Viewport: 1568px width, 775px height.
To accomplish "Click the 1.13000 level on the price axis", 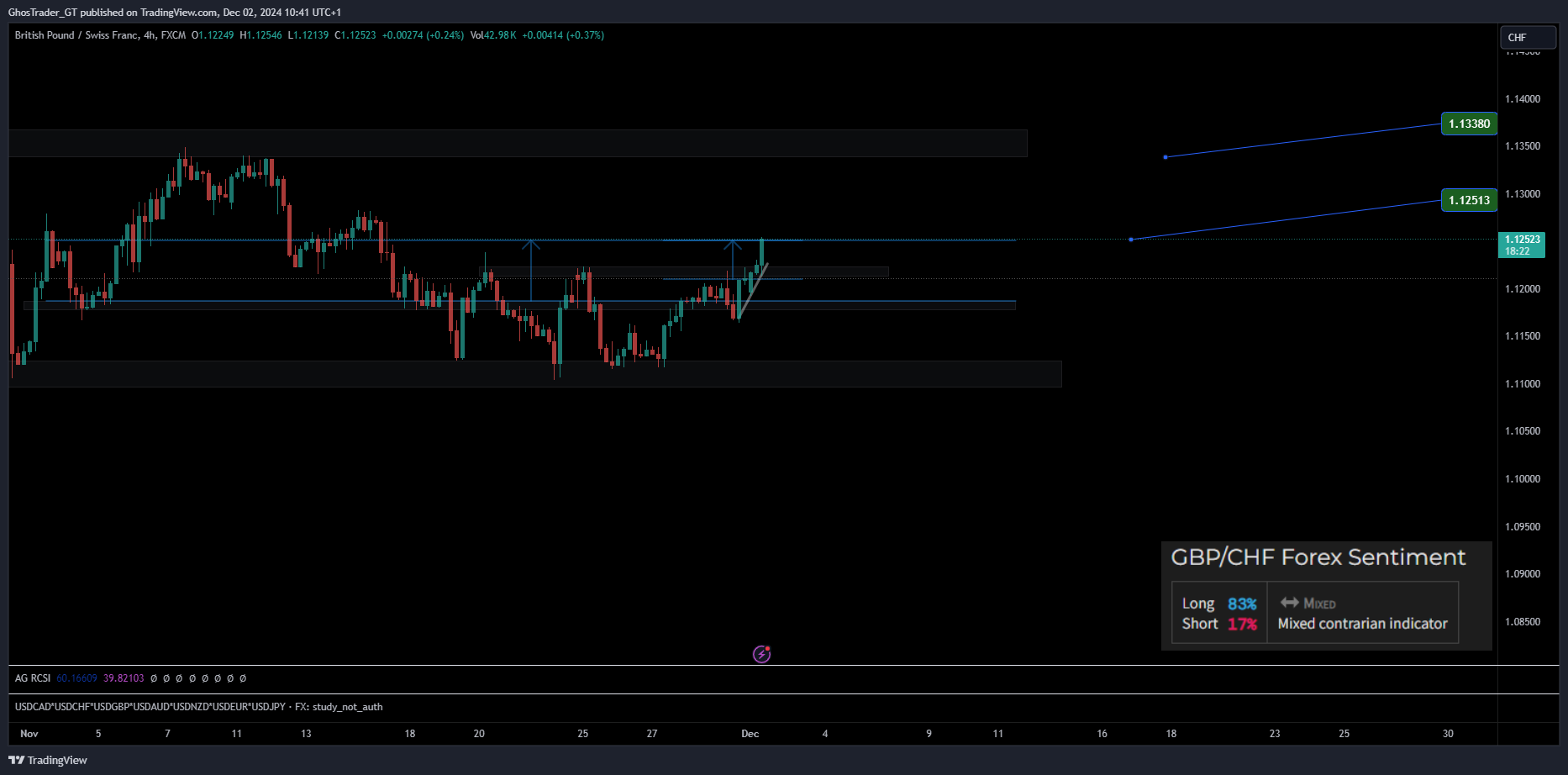I will pyautogui.click(x=1523, y=194).
